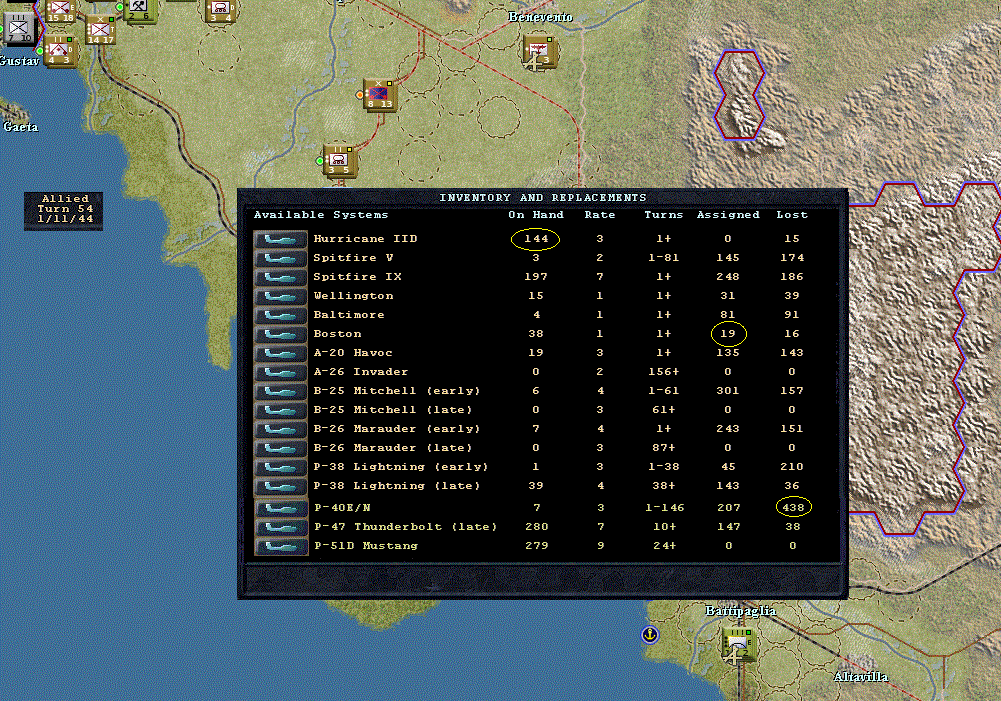The width and height of the screenshot is (1001, 701).
Task: Click the unit counter marked 15 18
Action: click(60, 11)
